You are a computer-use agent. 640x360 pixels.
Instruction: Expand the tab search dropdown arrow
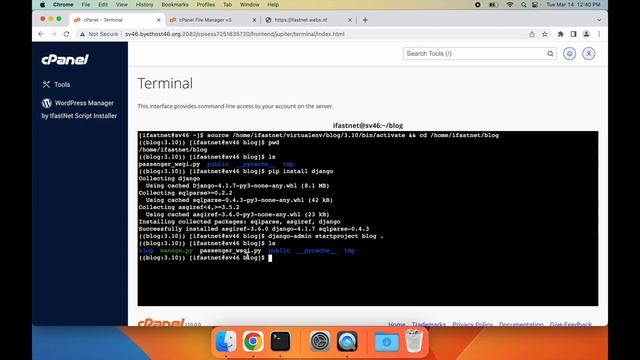(x=599, y=20)
